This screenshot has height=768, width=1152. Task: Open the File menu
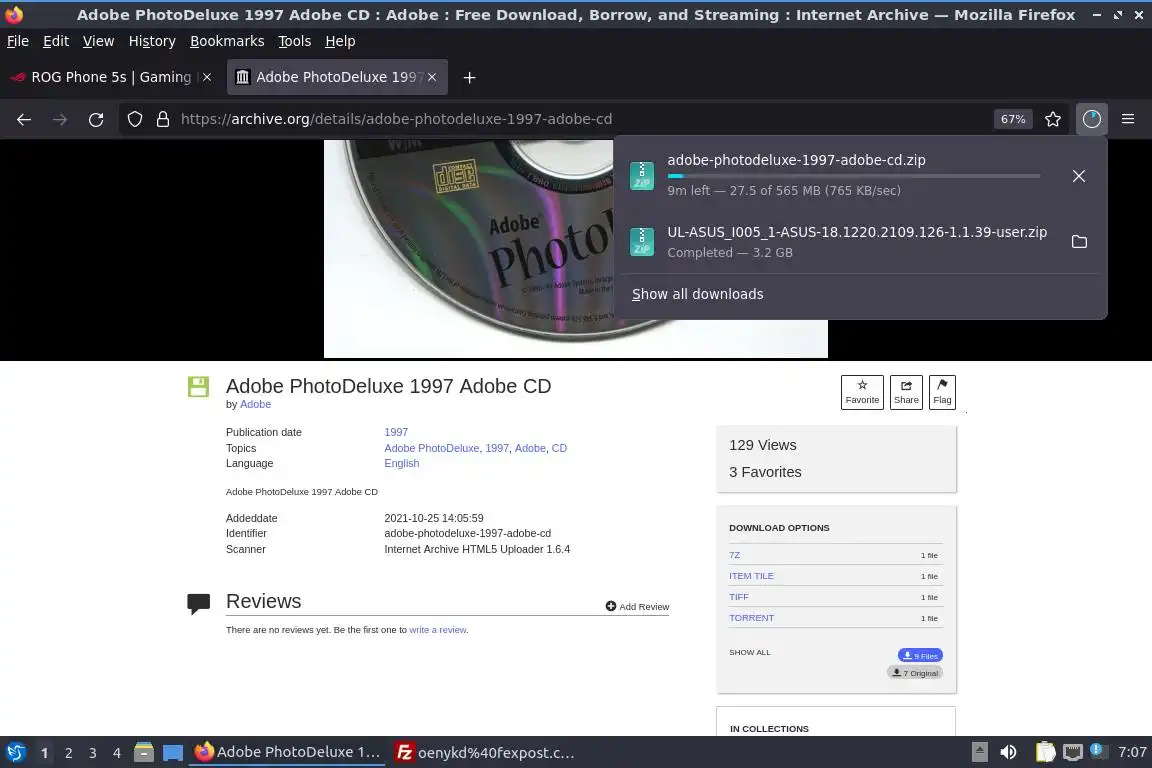click(x=18, y=41)
